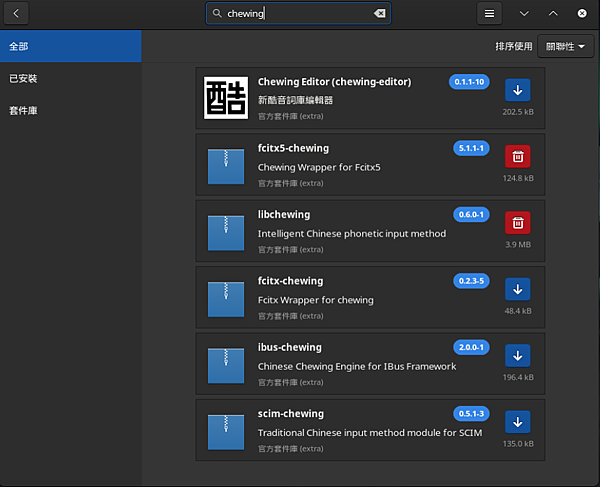600x487 pixels.
Task: Select the 全部 sidebar tab
Action: point(71,46)
